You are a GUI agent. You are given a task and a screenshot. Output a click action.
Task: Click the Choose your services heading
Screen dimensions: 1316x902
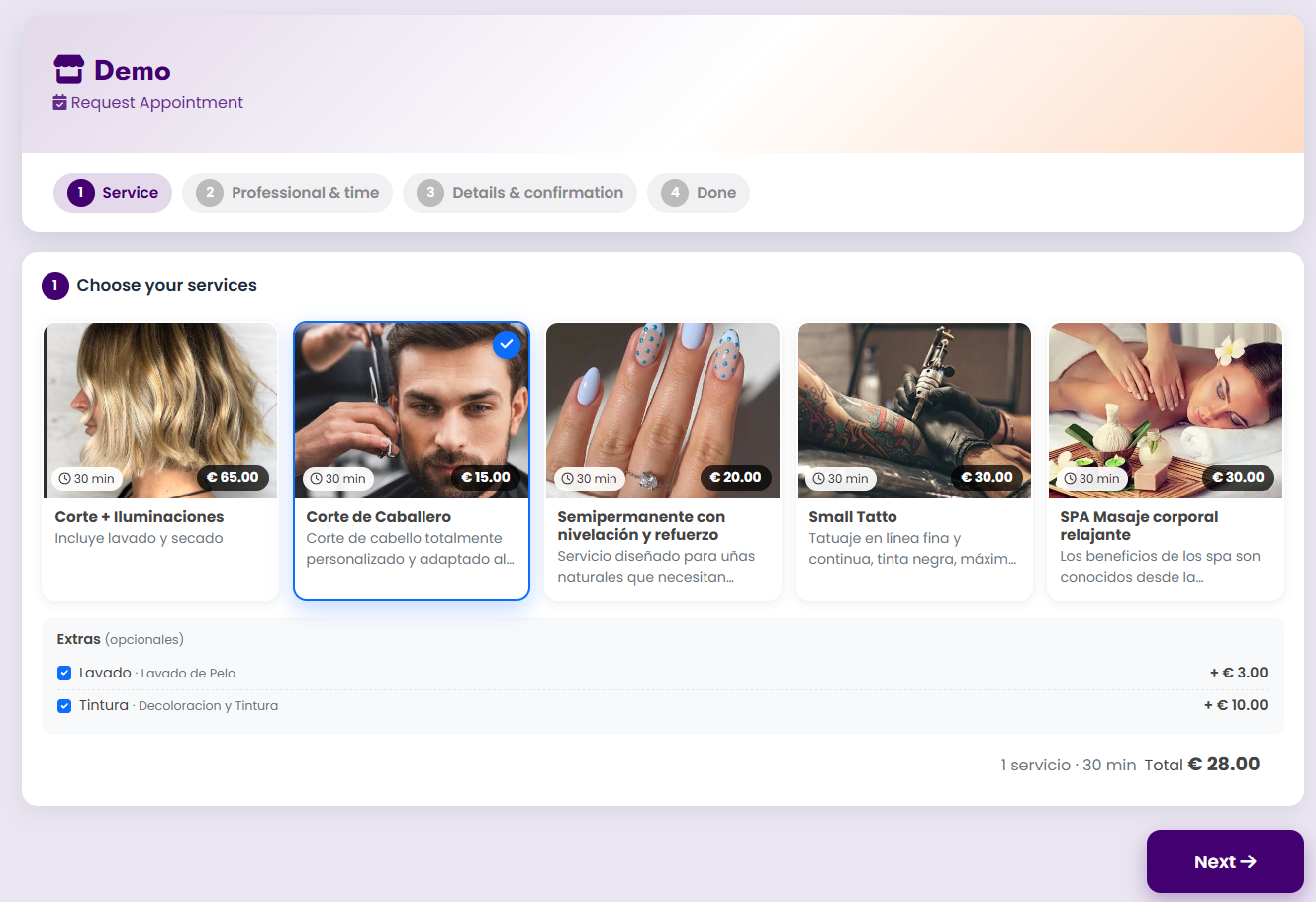[167, 286]
